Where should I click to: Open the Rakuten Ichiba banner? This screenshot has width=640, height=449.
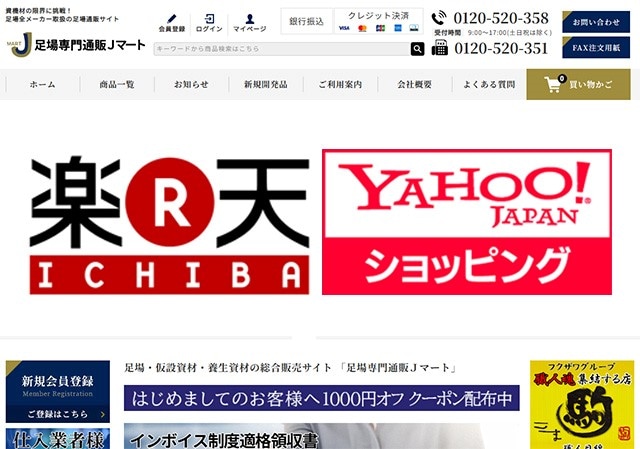(168, 222)
